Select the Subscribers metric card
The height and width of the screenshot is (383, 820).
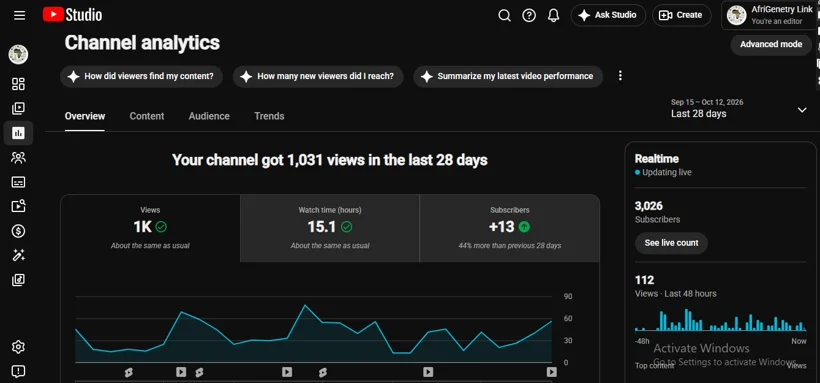coord(510,228)
